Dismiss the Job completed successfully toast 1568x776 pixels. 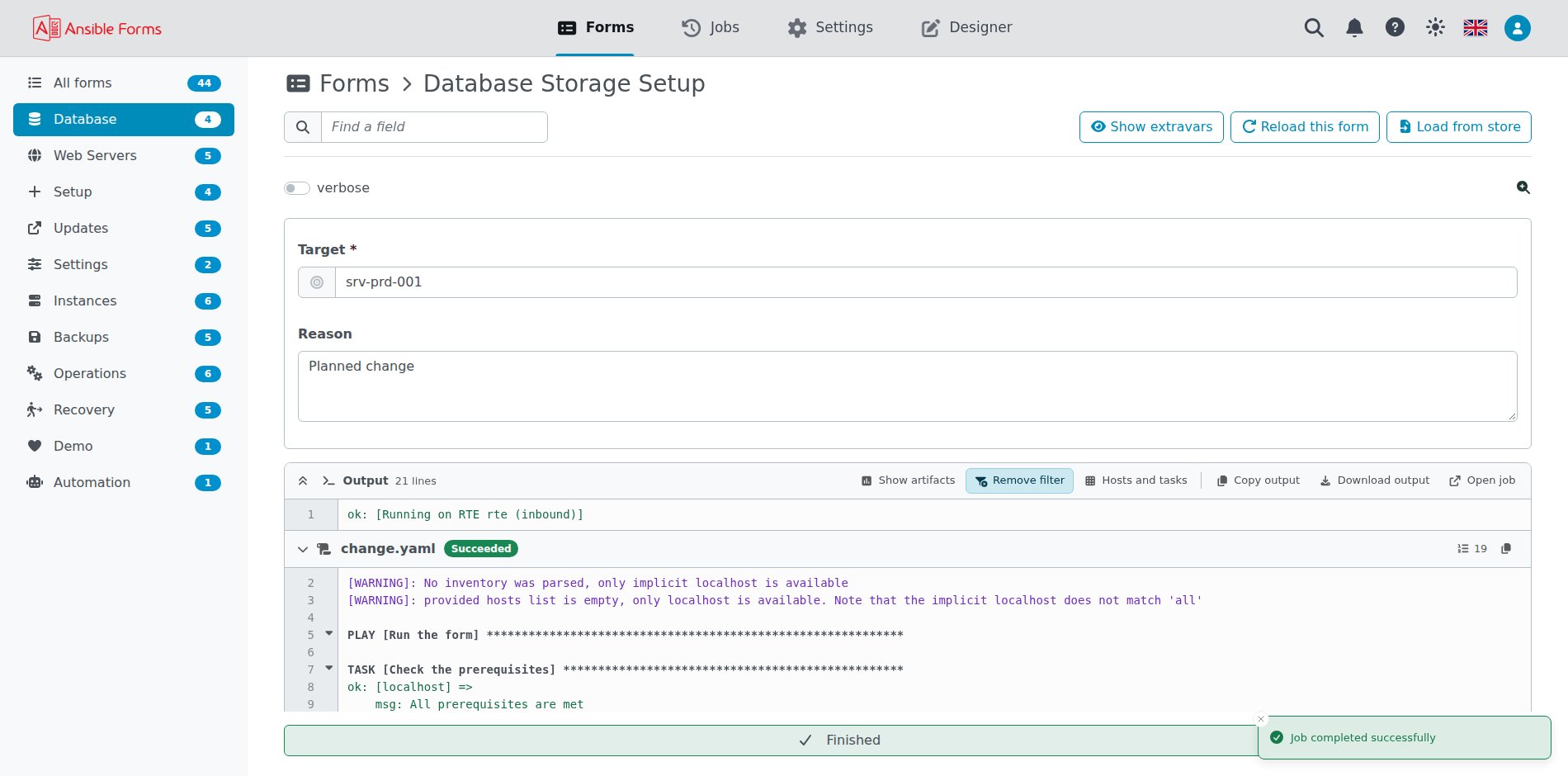[1261, 719]
